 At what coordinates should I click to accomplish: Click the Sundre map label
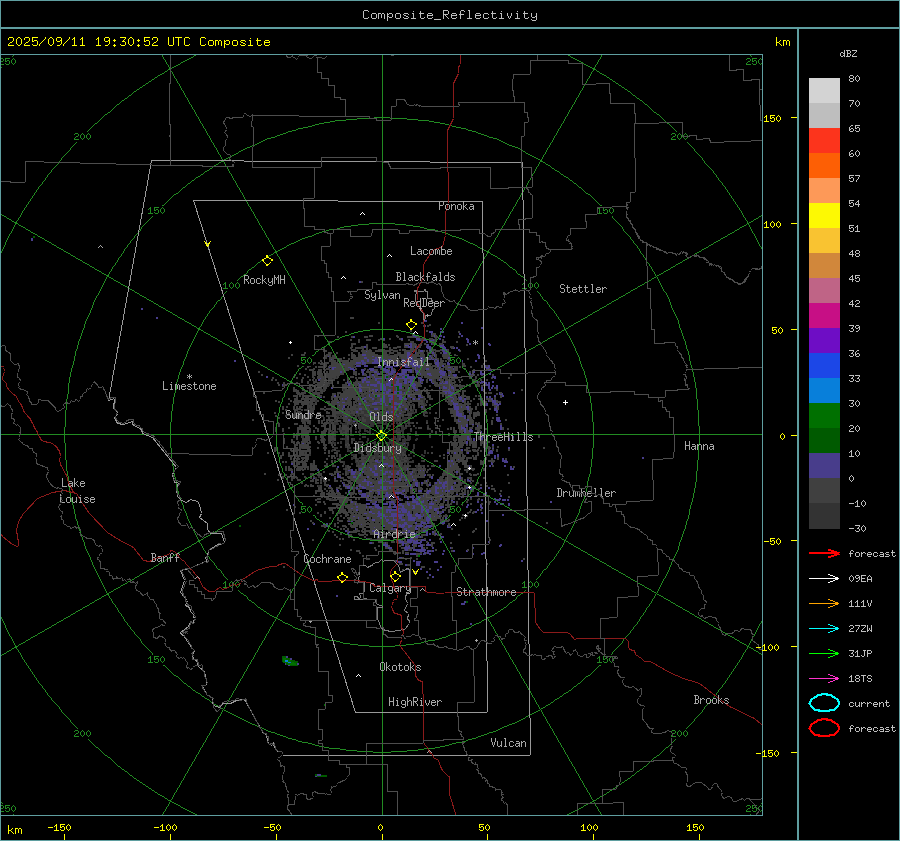[x=303, y=415]
